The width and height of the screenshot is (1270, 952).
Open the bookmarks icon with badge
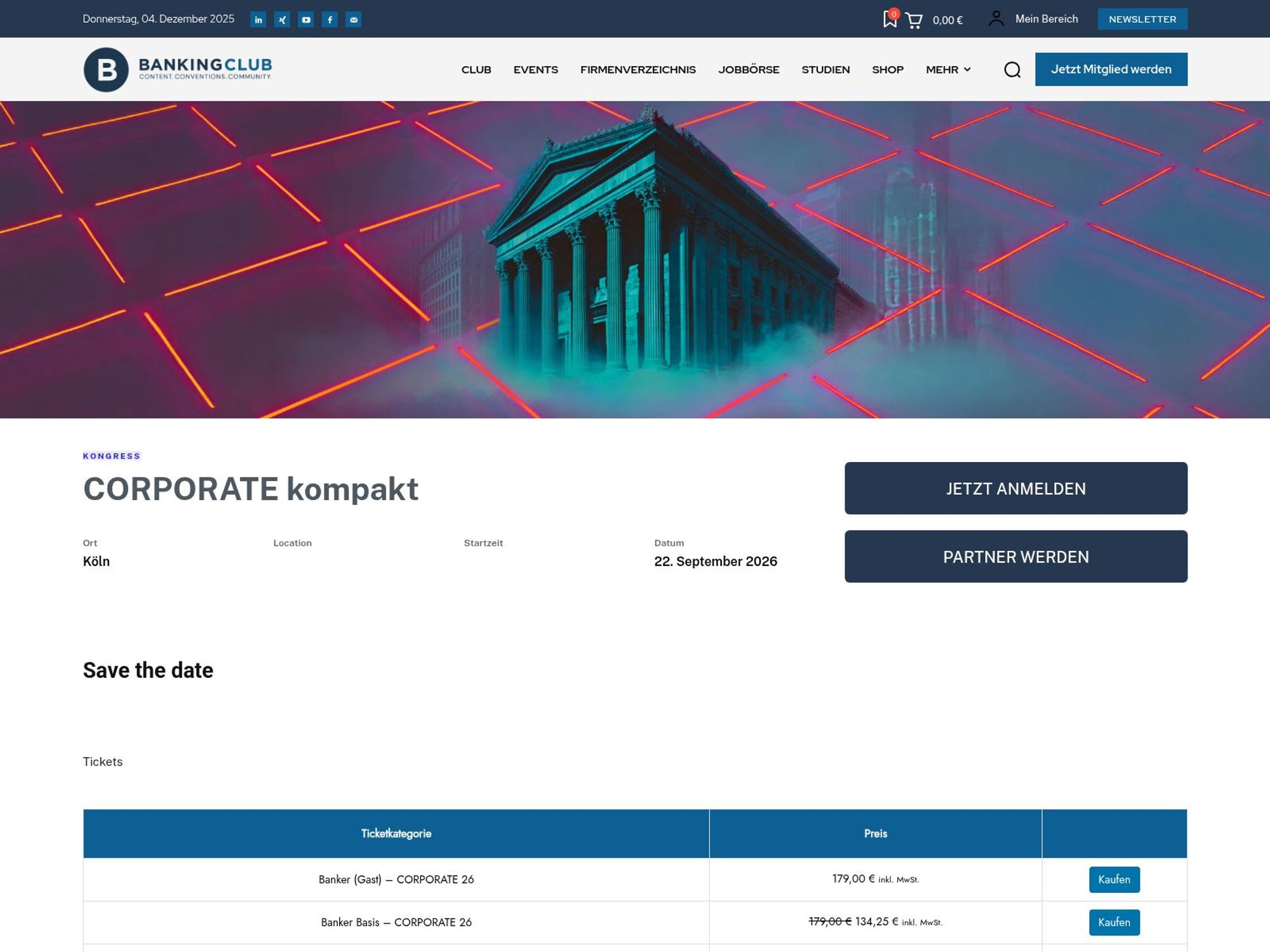click(x=889, y=20)
